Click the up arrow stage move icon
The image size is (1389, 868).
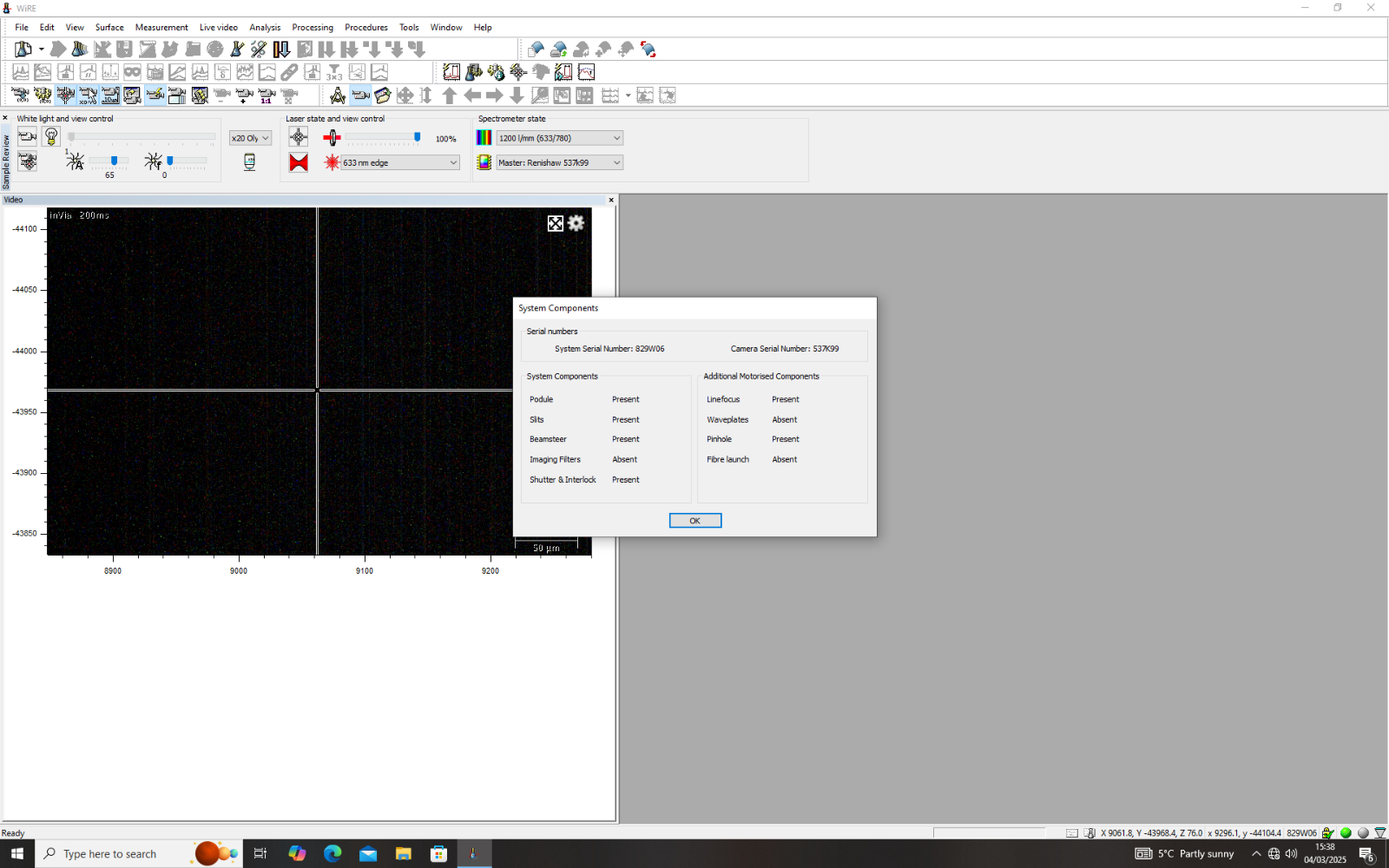tap(450, 95)
